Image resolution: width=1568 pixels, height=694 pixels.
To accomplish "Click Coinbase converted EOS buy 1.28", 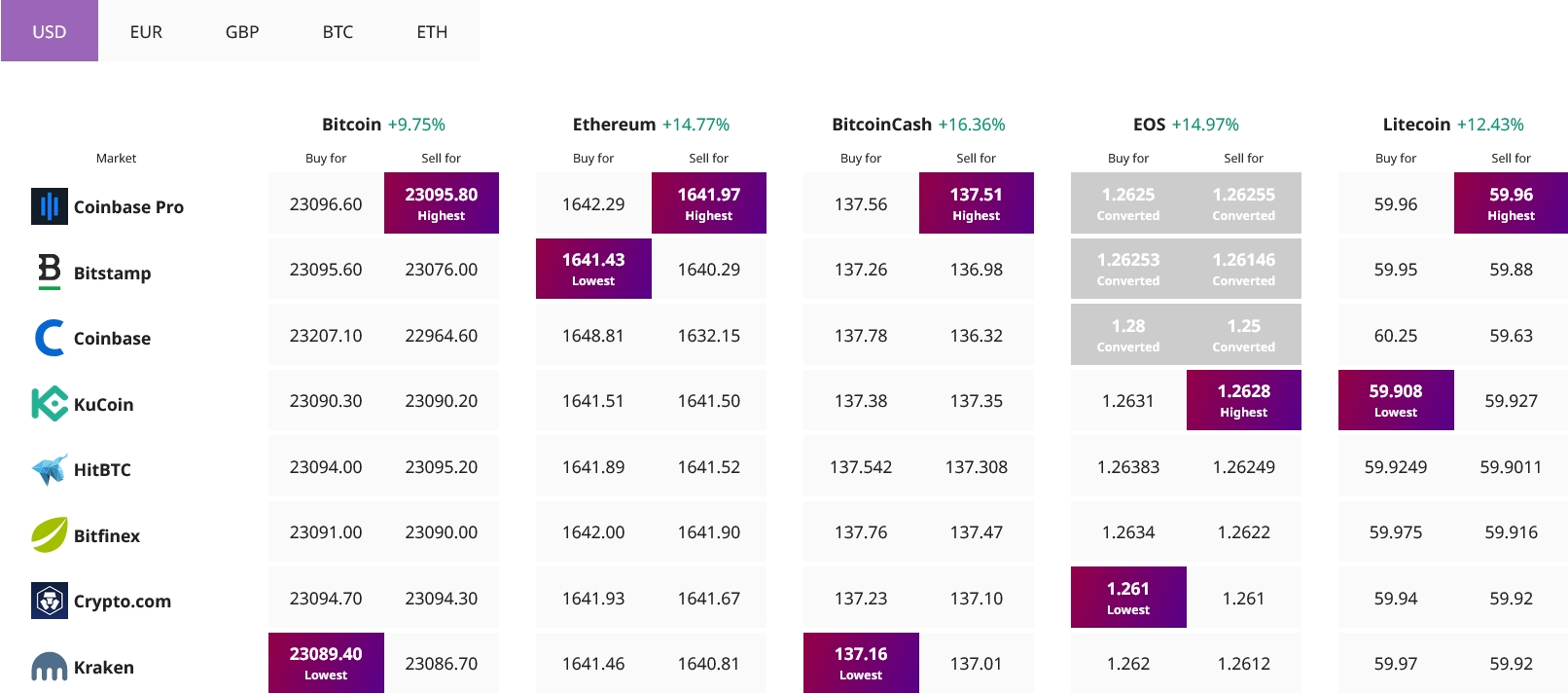I will coord(1128,335).
